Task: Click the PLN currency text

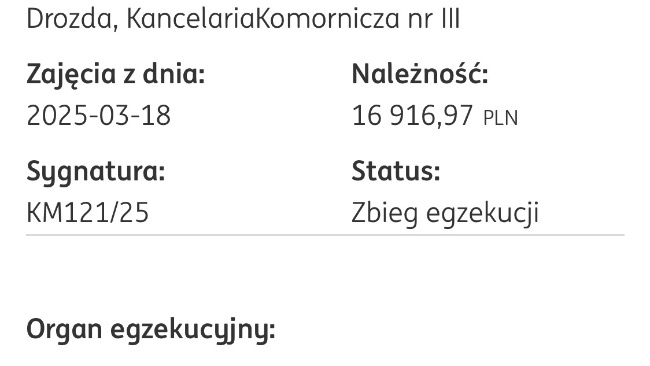Action: 501,118
